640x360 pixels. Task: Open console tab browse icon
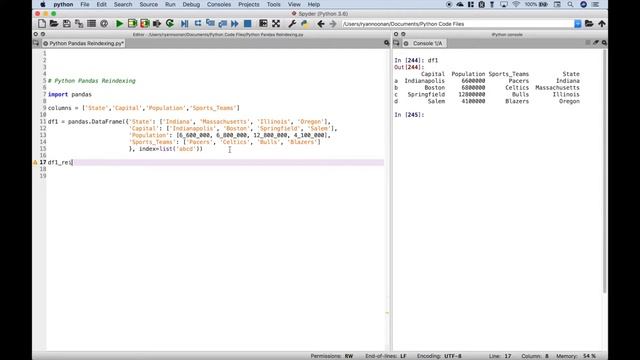[x=396, y=43]
